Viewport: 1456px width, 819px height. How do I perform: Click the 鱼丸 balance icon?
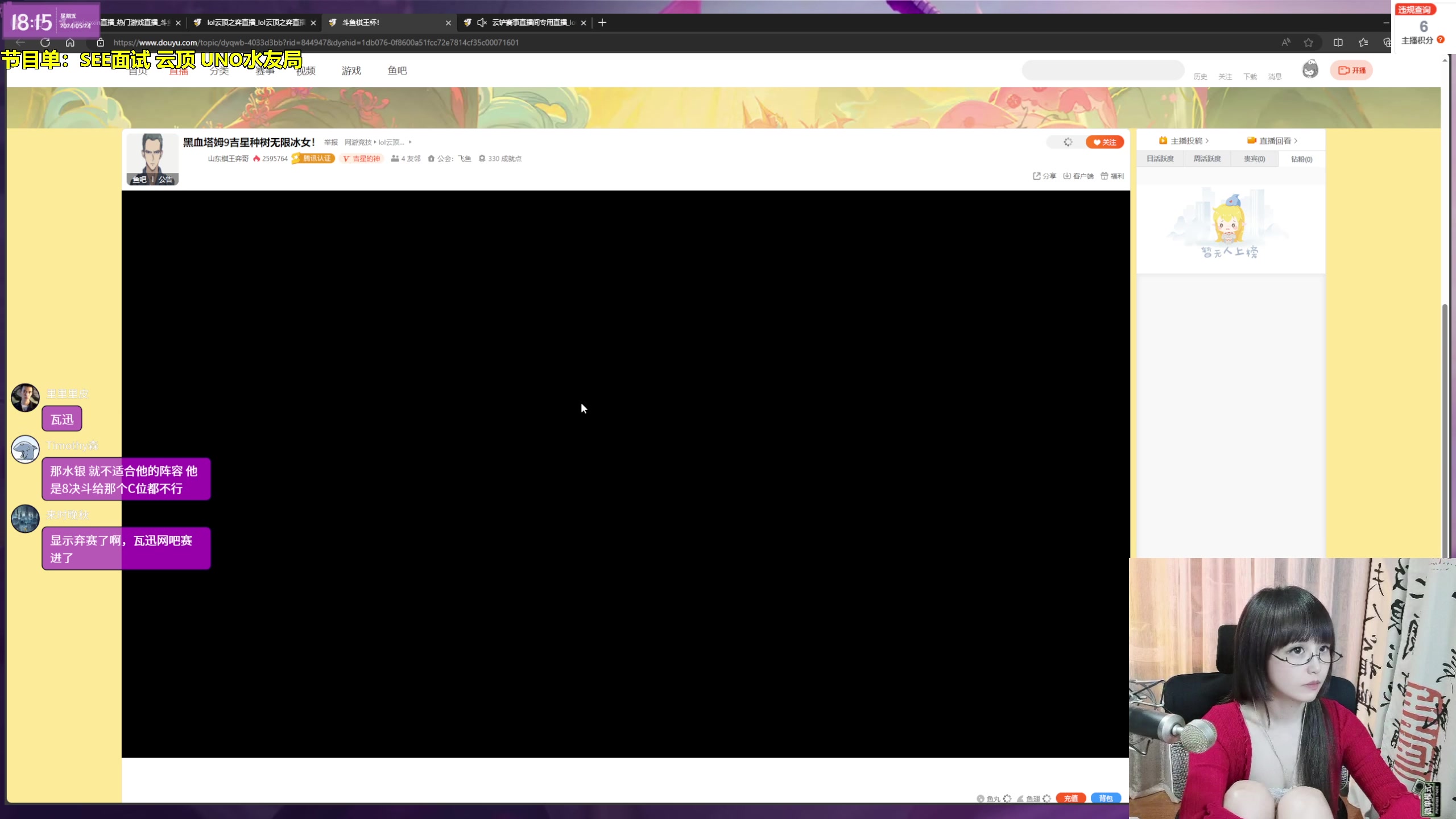click(x=981, y=799)
